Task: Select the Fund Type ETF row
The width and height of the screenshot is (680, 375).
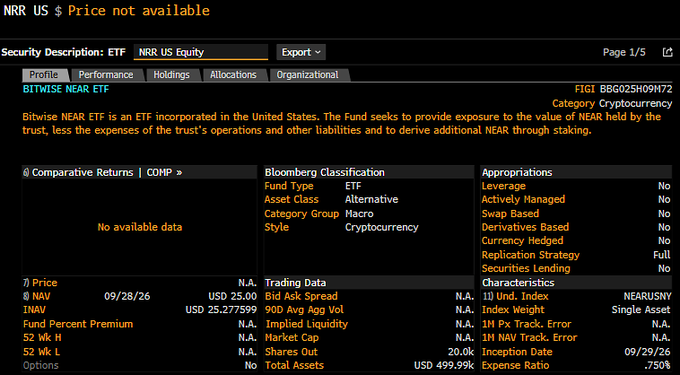Action: pos(369,186)
